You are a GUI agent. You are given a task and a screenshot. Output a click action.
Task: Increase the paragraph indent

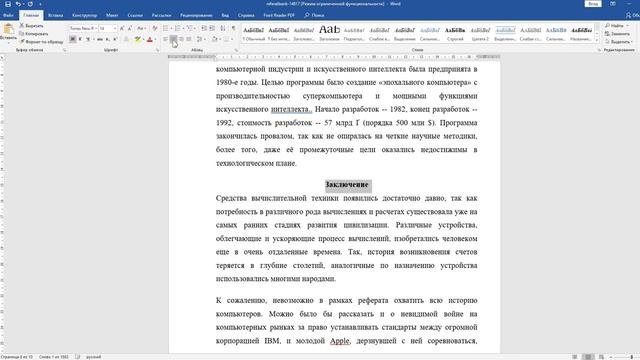(212, 28)
